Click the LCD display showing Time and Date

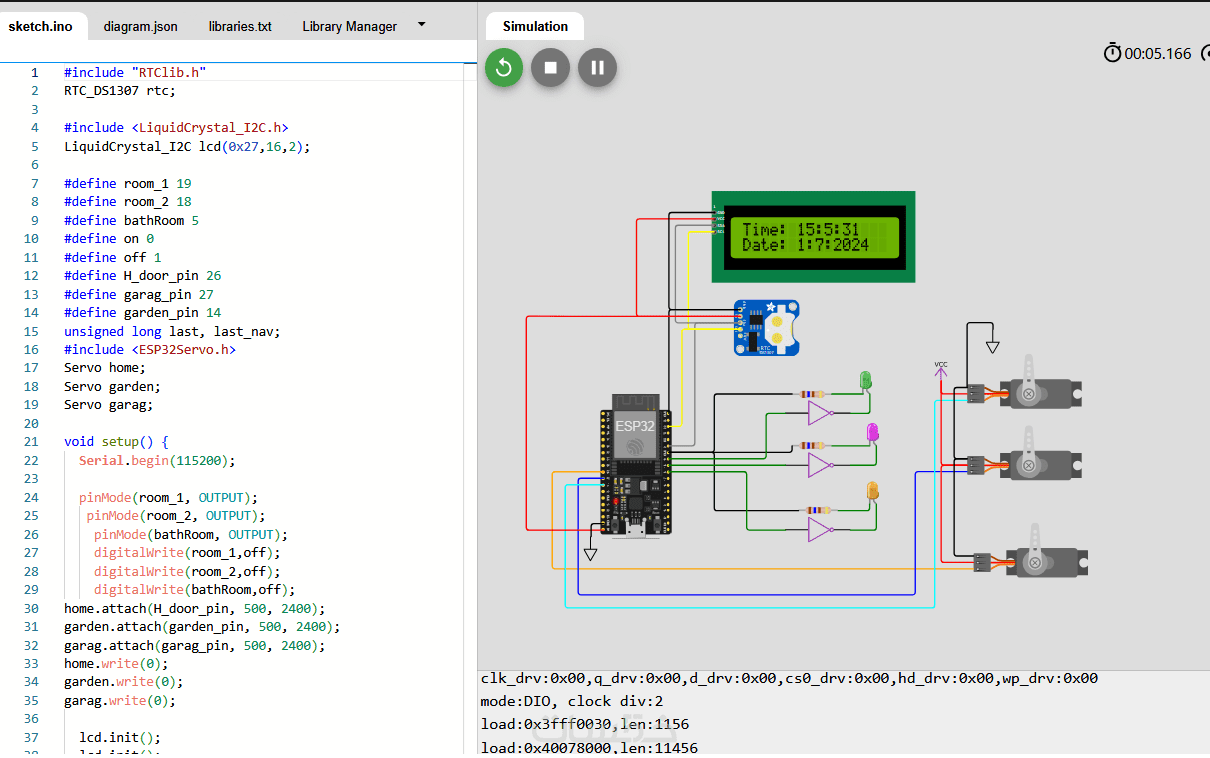click(x=813, y=237)
